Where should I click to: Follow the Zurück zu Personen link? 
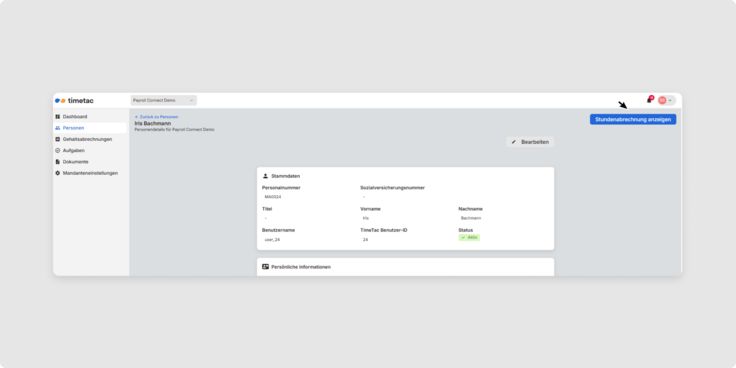click(156, 116)
